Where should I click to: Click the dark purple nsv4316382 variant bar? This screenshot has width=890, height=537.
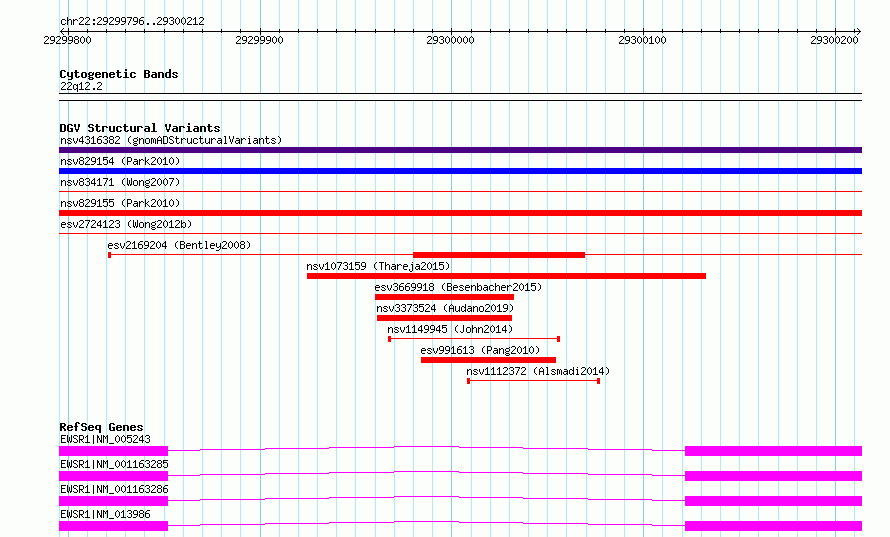coord(460,150)
